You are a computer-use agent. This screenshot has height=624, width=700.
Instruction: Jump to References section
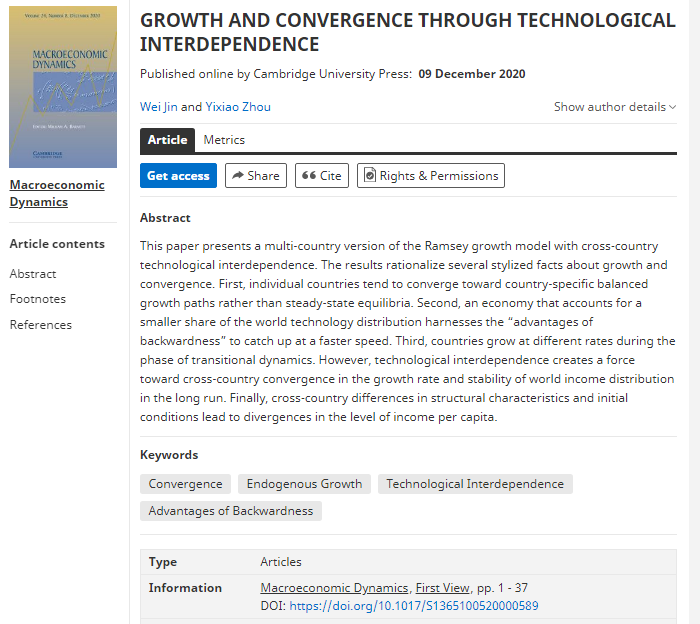[41, 325]
